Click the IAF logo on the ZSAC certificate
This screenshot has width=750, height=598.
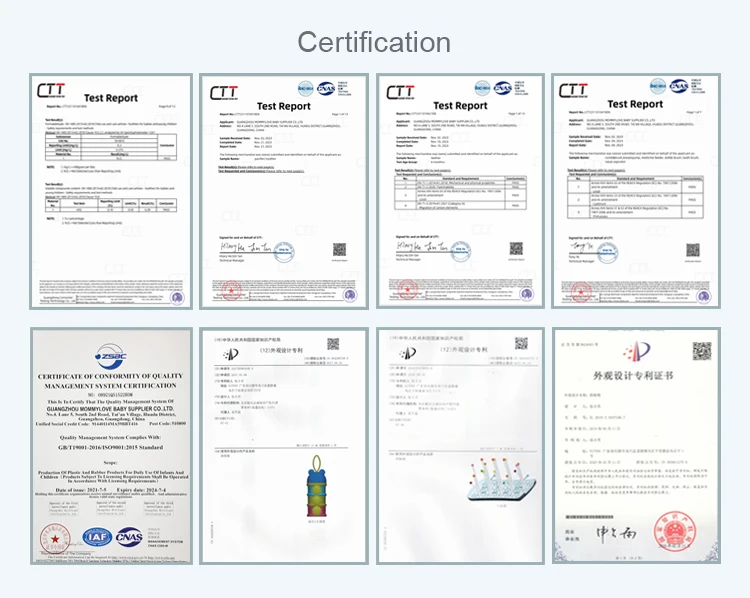98,537
